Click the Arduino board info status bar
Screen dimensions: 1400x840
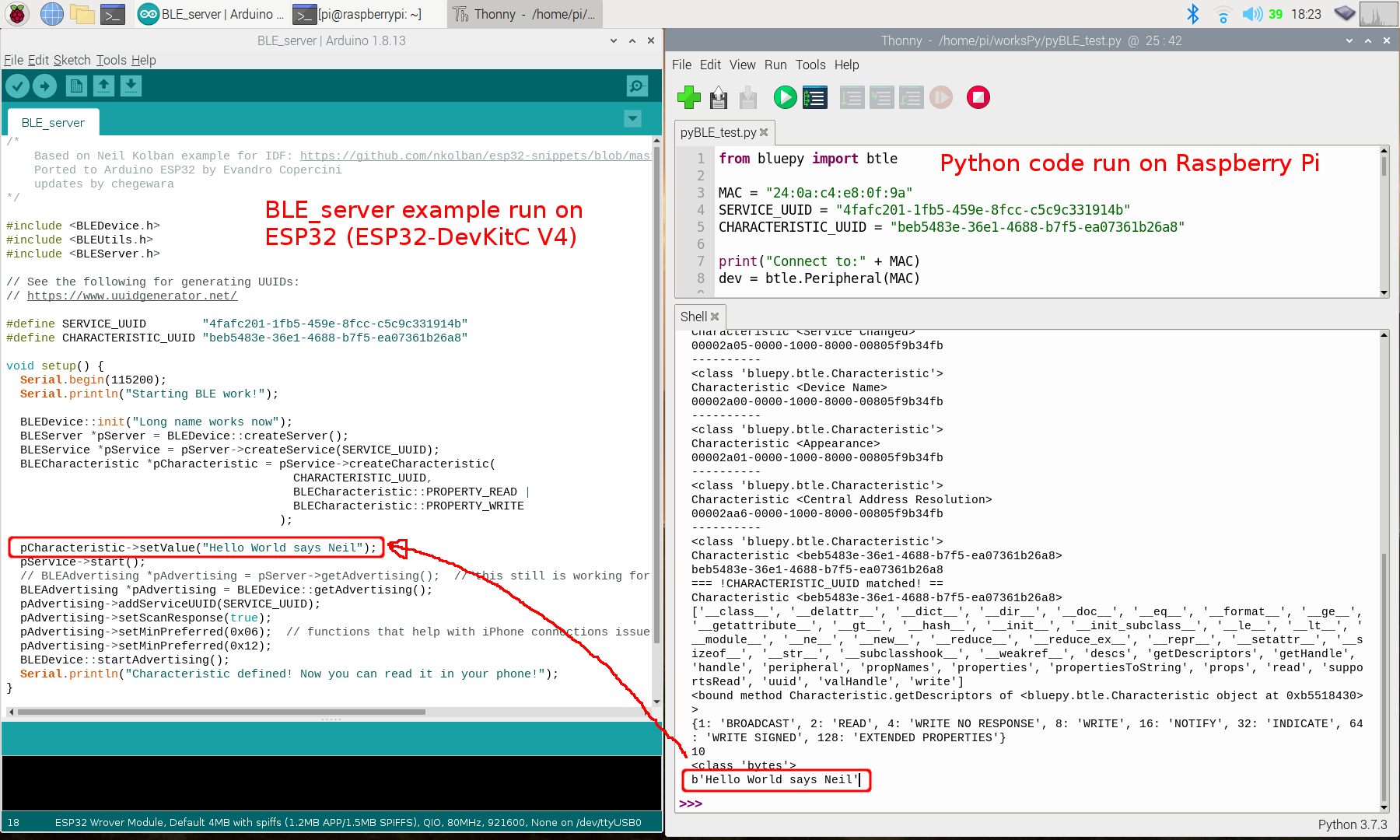[348, 822]
